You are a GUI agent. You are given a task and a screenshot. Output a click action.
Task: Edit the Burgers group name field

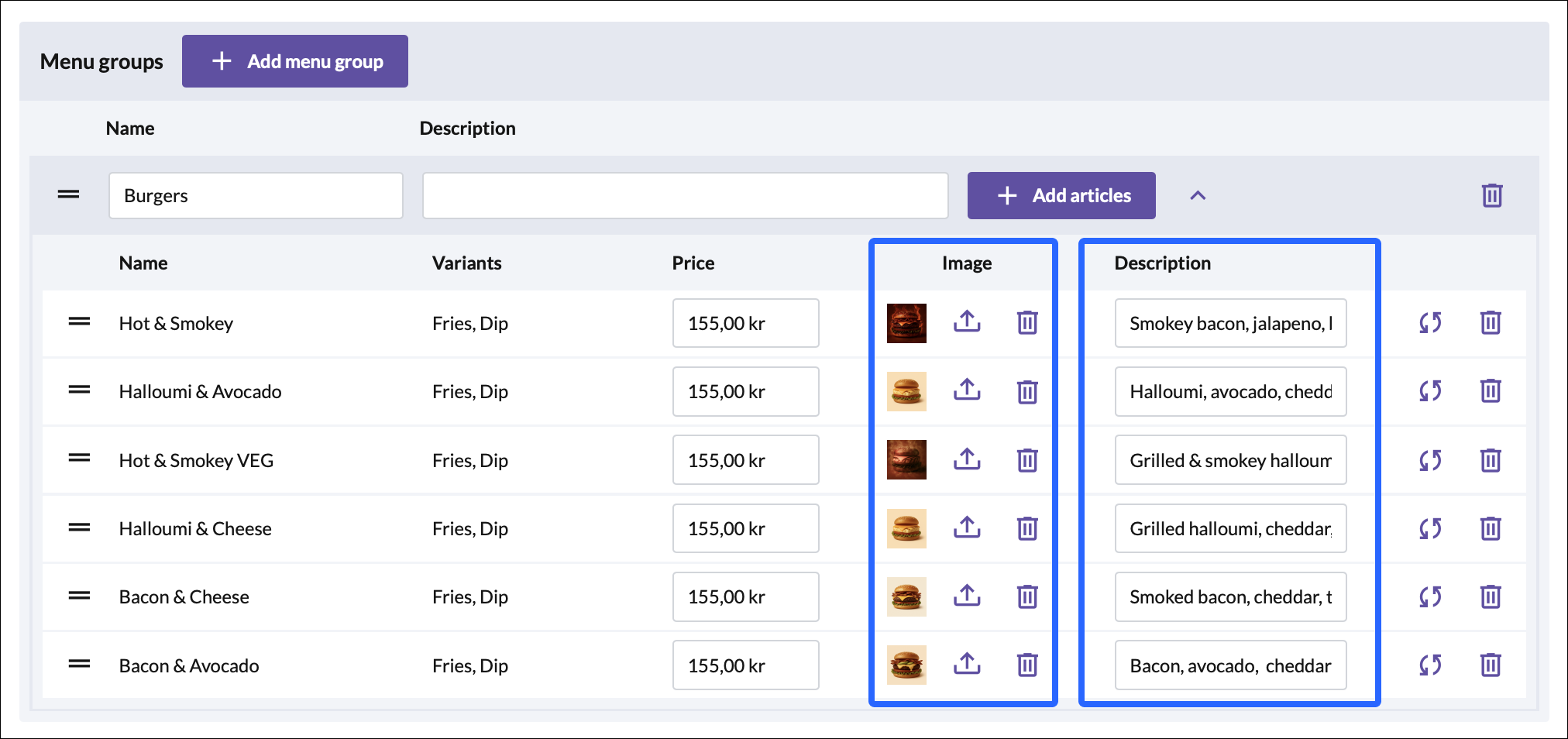(x=256, y=195)
